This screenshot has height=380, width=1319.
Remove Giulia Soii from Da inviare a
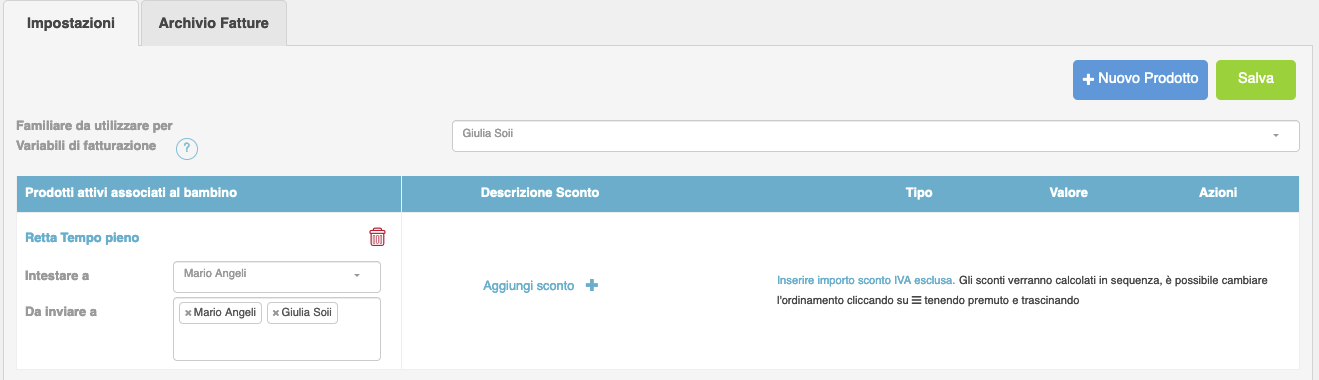coord(276,313)
